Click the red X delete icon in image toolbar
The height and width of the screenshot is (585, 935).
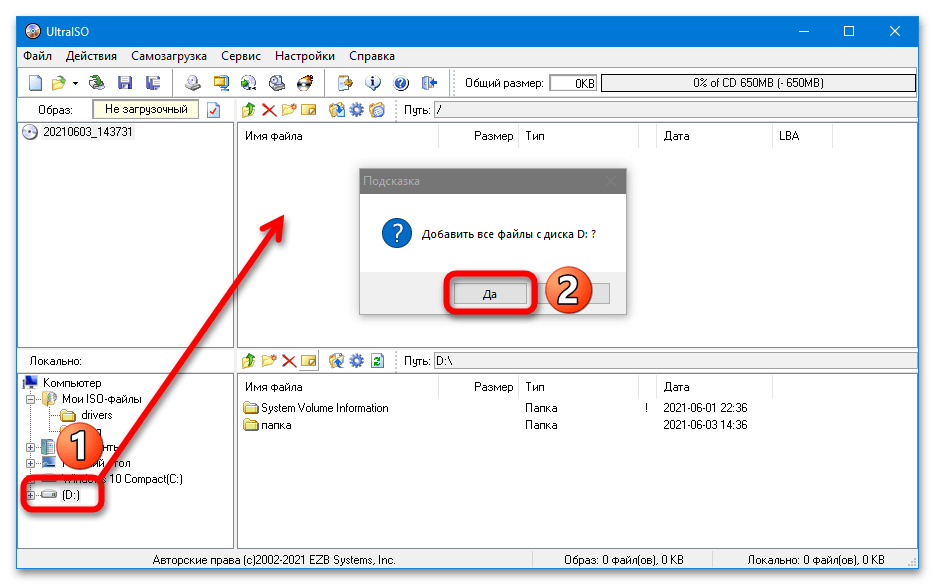click(x=269, y=110)
